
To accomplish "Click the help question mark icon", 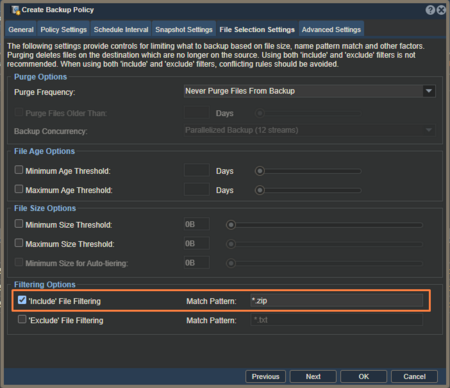I will tap(430, 10).
